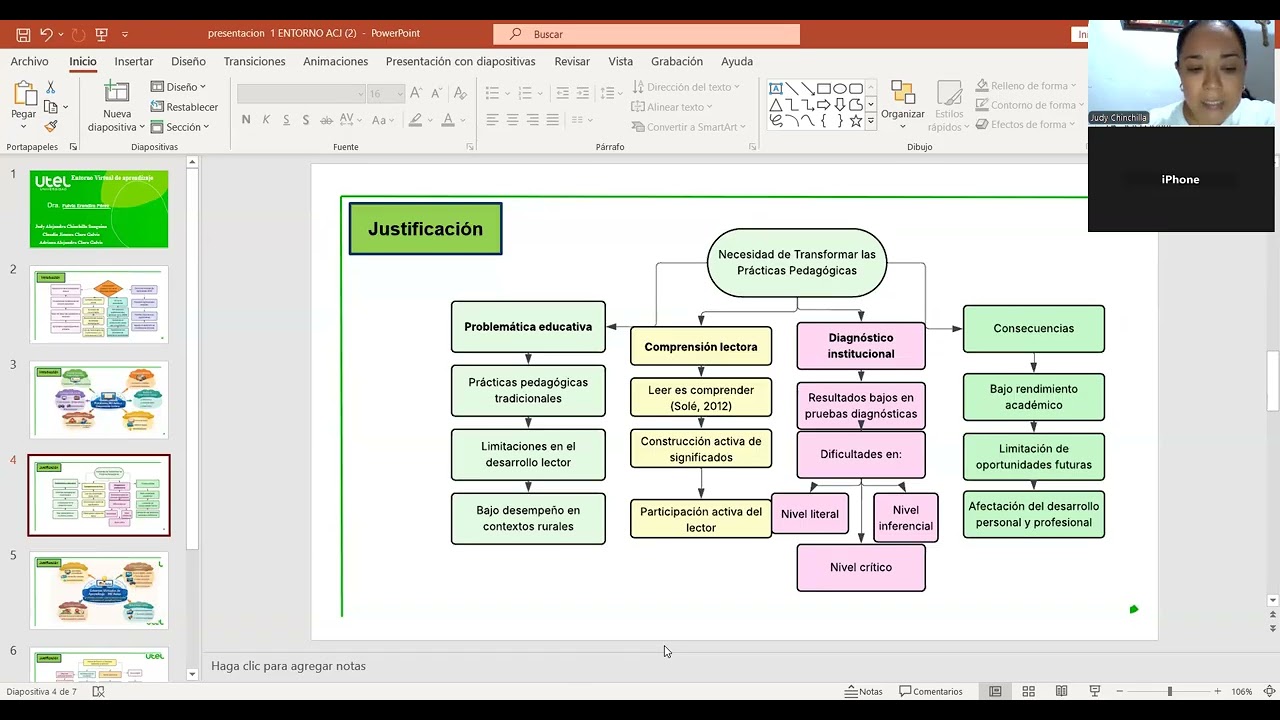Screen dimensions: 1280x720
Task: Expand the shapes gallery More arrow
Action: pyautogui.click(x=871, y=122)
